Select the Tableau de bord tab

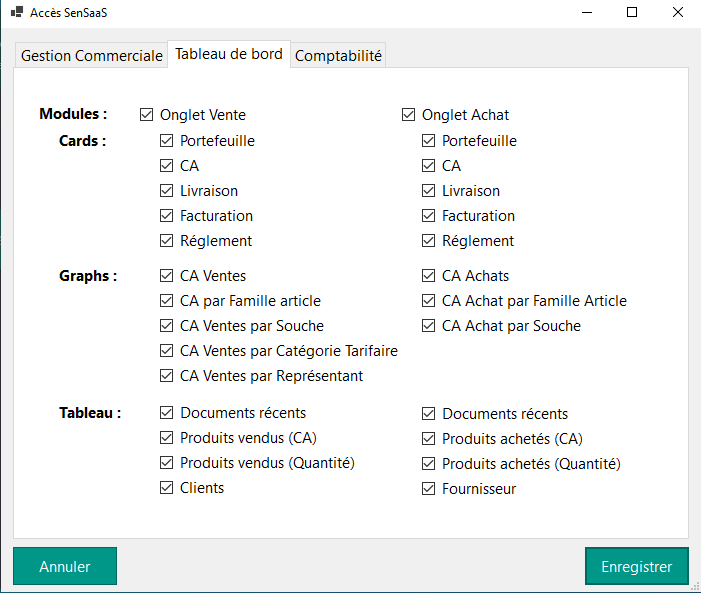coord(229,54)
